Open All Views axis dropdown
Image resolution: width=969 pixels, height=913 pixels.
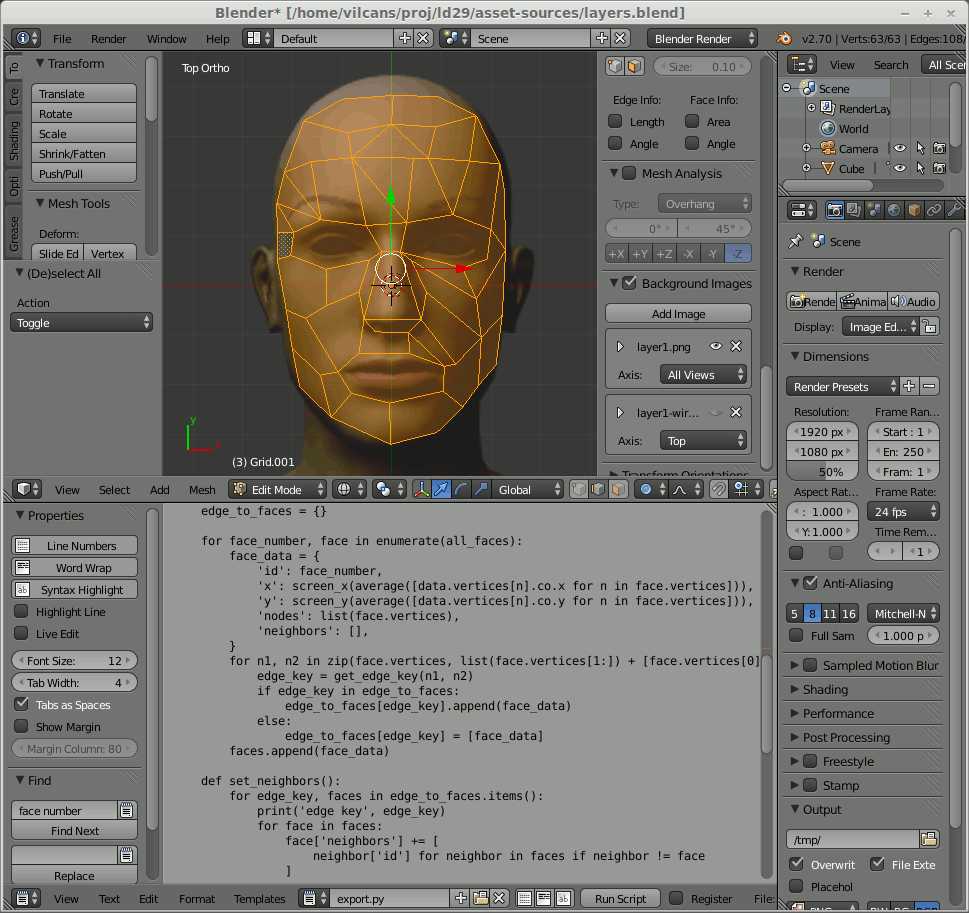703,375
